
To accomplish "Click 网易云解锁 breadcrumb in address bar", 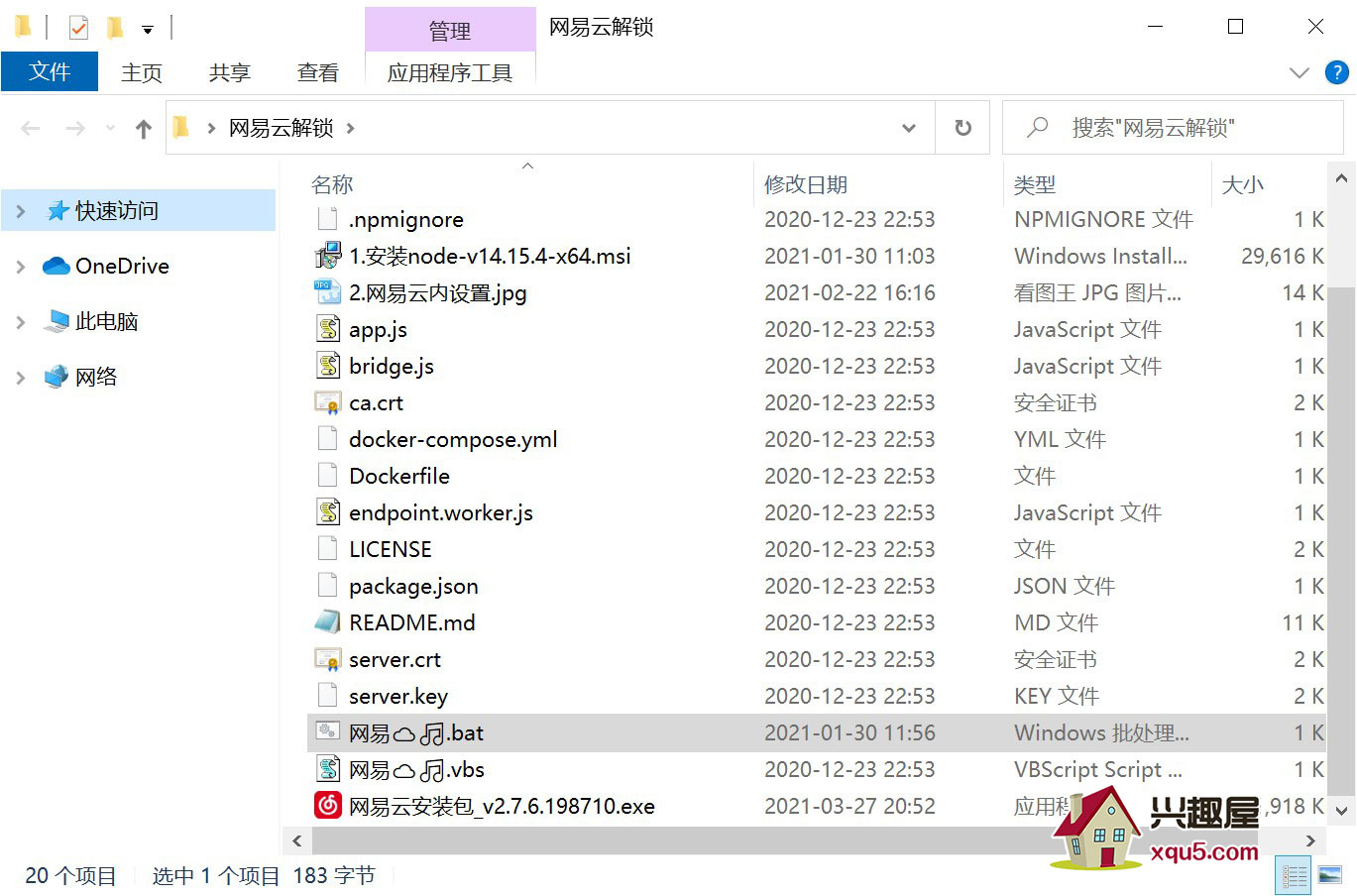I will point(282,128).
